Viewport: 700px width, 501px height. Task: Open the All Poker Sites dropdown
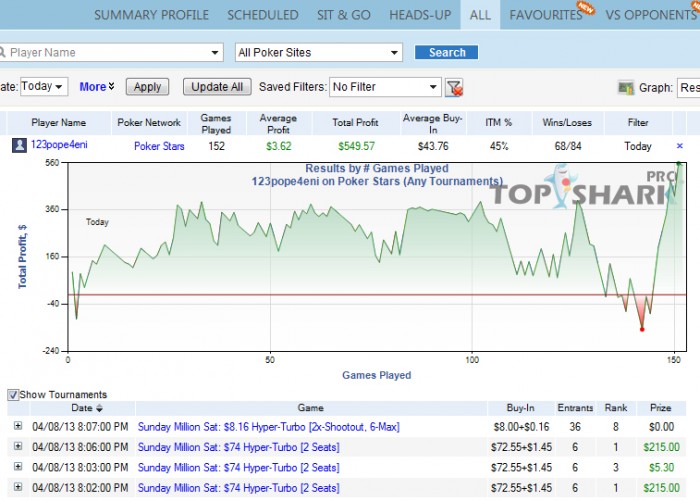319,52
